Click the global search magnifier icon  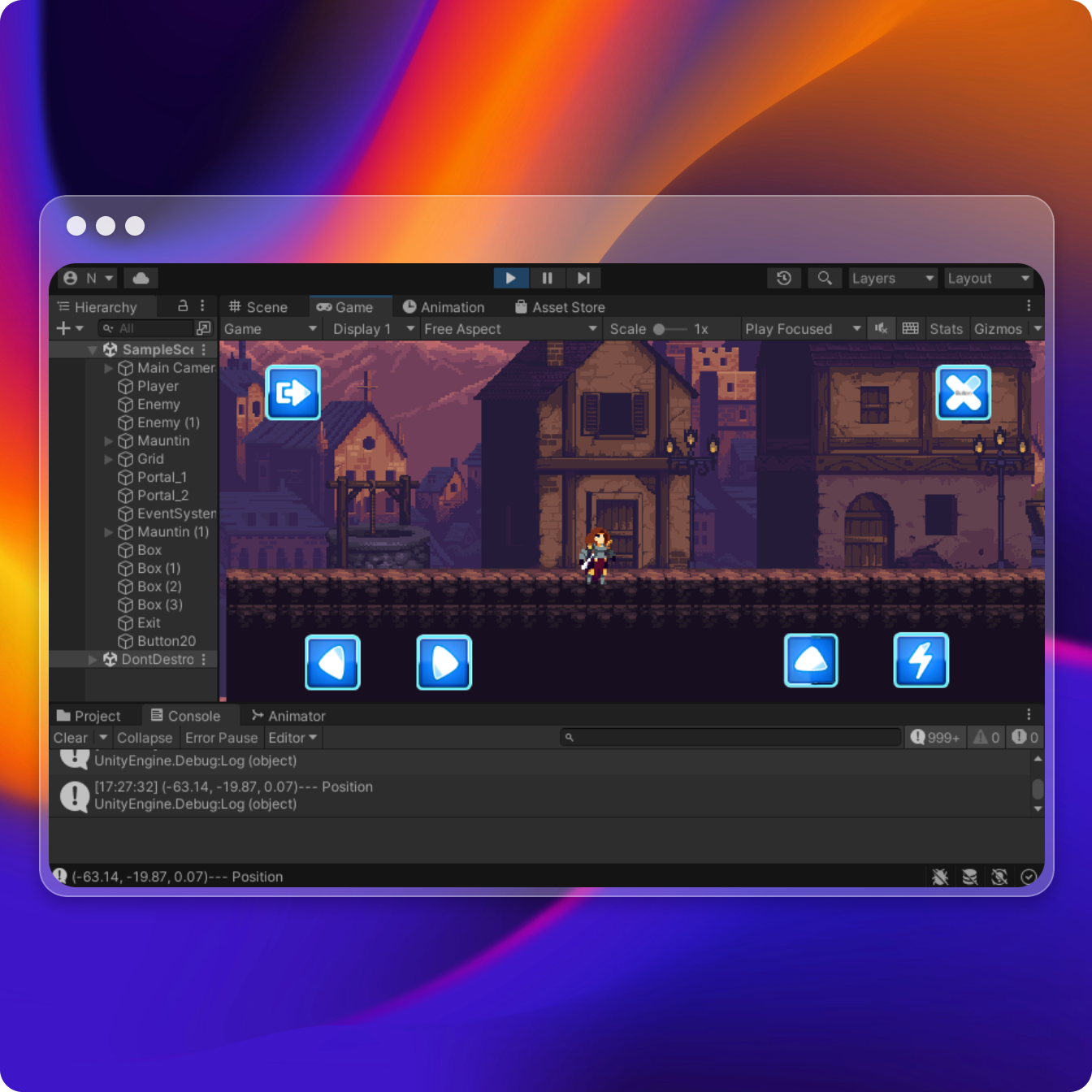point(825,278)
